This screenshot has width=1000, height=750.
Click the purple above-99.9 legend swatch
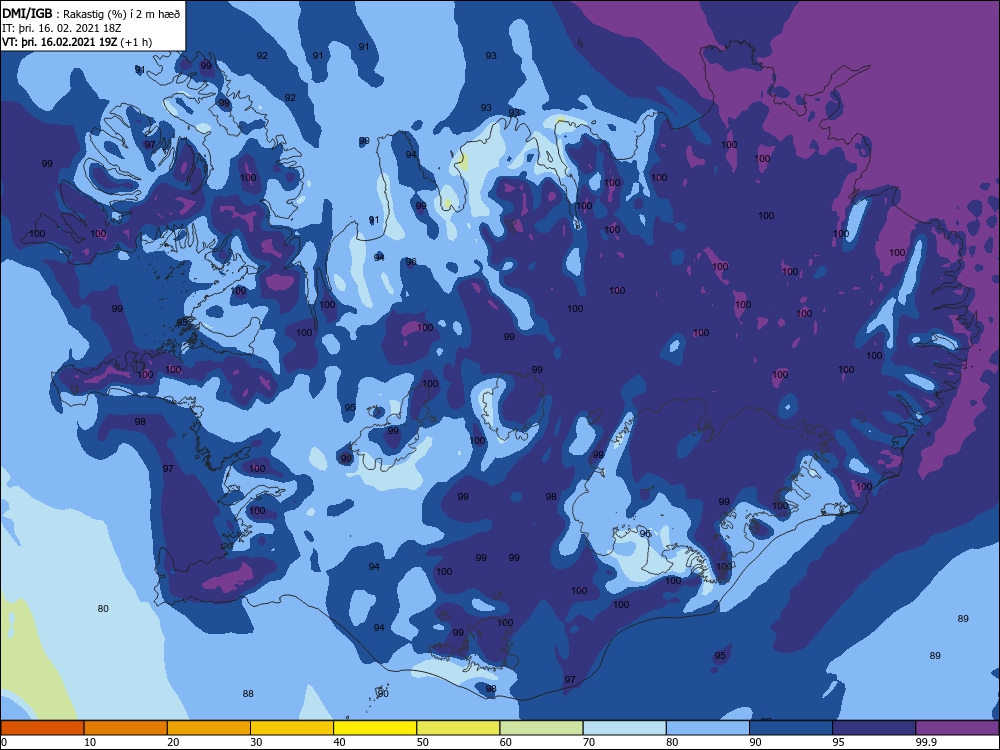[x=957, y=728]
